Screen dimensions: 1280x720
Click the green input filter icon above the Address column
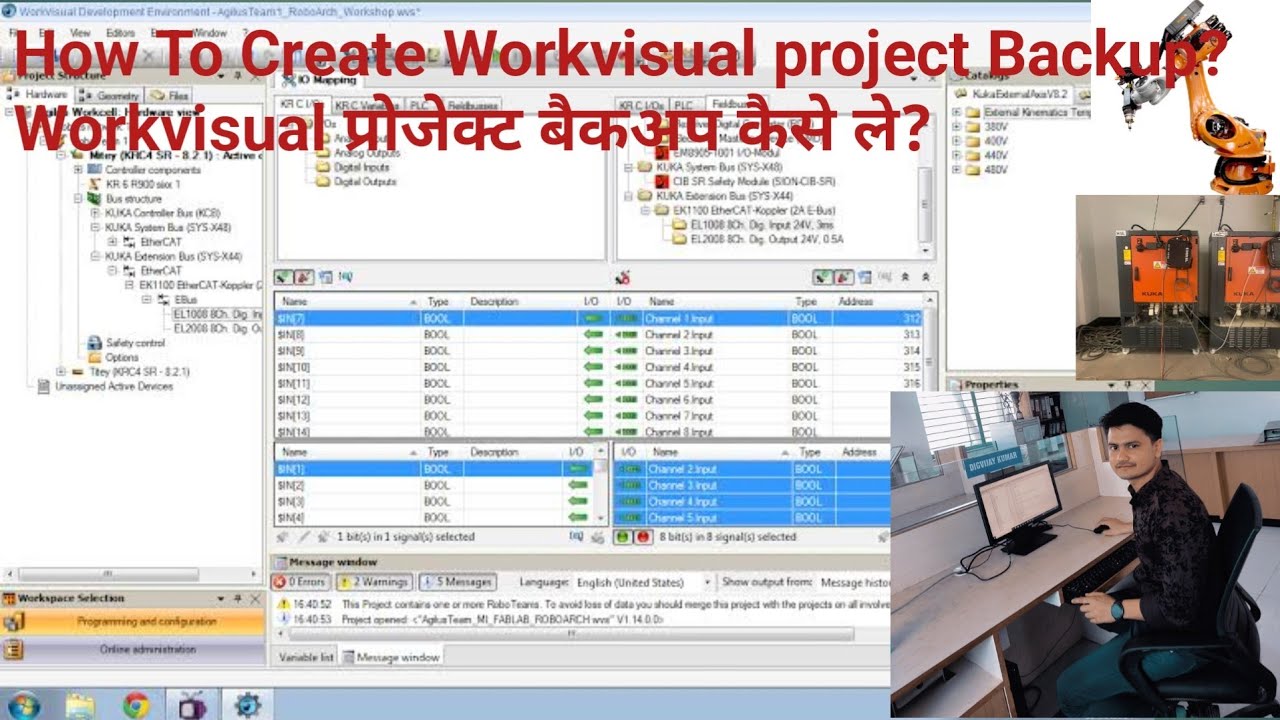822,277
